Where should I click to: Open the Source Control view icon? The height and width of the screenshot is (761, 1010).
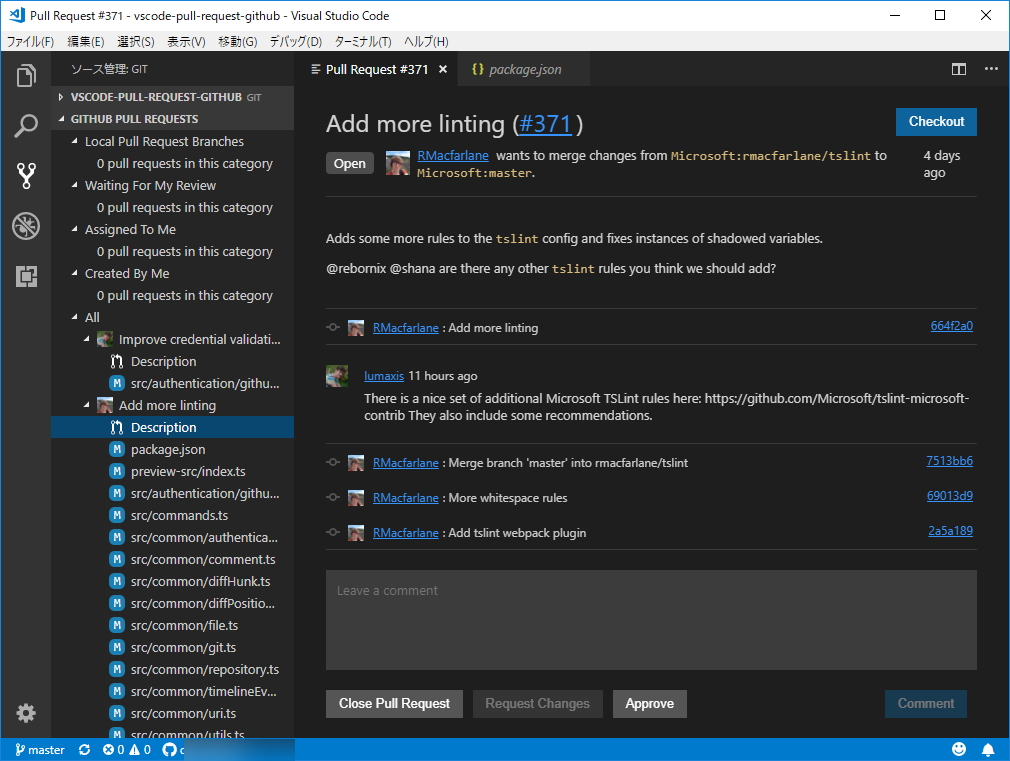[26, 175]
